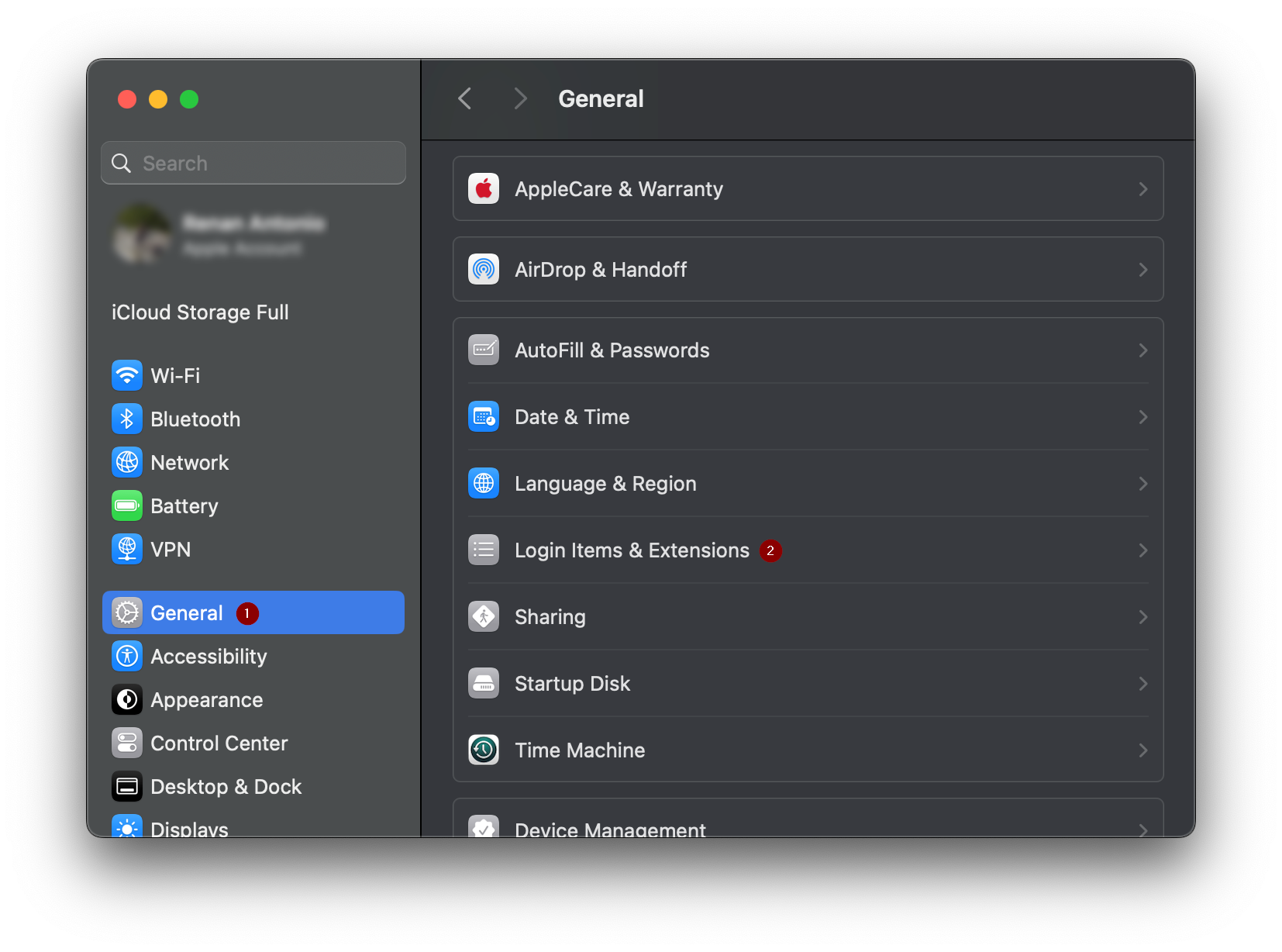Click the AirDrop & Handoff label
The height and width of the screenshot is (952, 1282).
pos(601,270)
